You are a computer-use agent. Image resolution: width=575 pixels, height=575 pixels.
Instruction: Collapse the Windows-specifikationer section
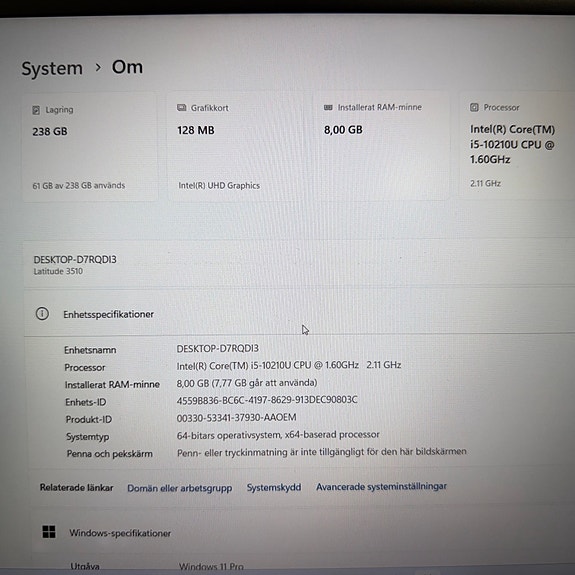(x=303, y=532)
